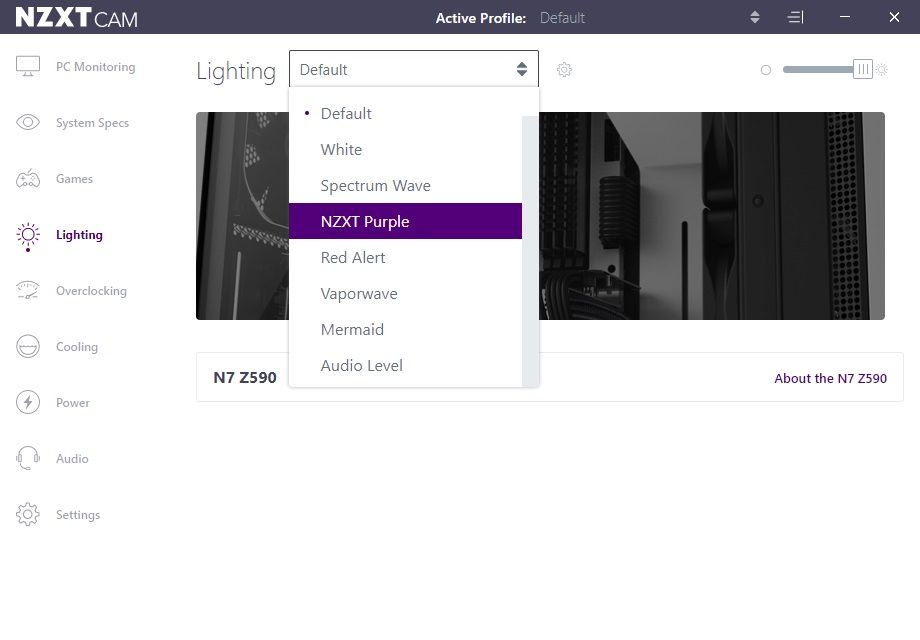Open the Cooling page
The image size is (920, 640).
(77, 347)
